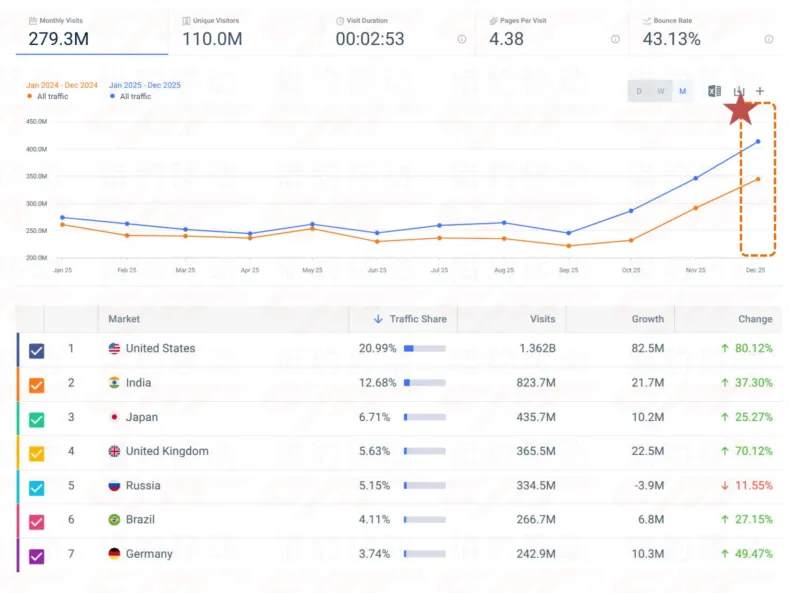Toggle the Brazil pink checkbox

pyautogui.click(x=36, y=522)
